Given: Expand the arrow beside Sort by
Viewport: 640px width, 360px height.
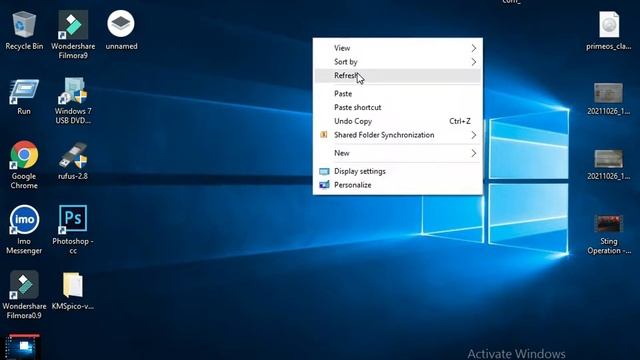Looking at the screenshot, I should [473, 62].
